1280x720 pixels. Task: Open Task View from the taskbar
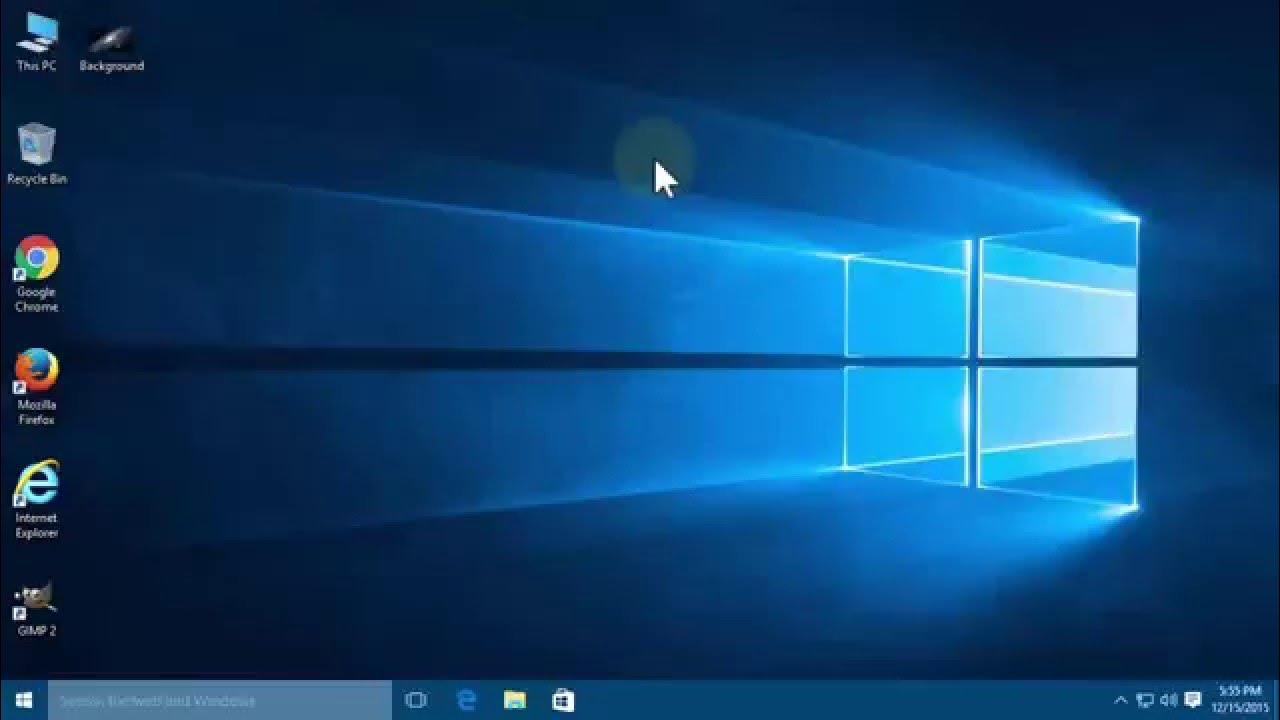416,700
